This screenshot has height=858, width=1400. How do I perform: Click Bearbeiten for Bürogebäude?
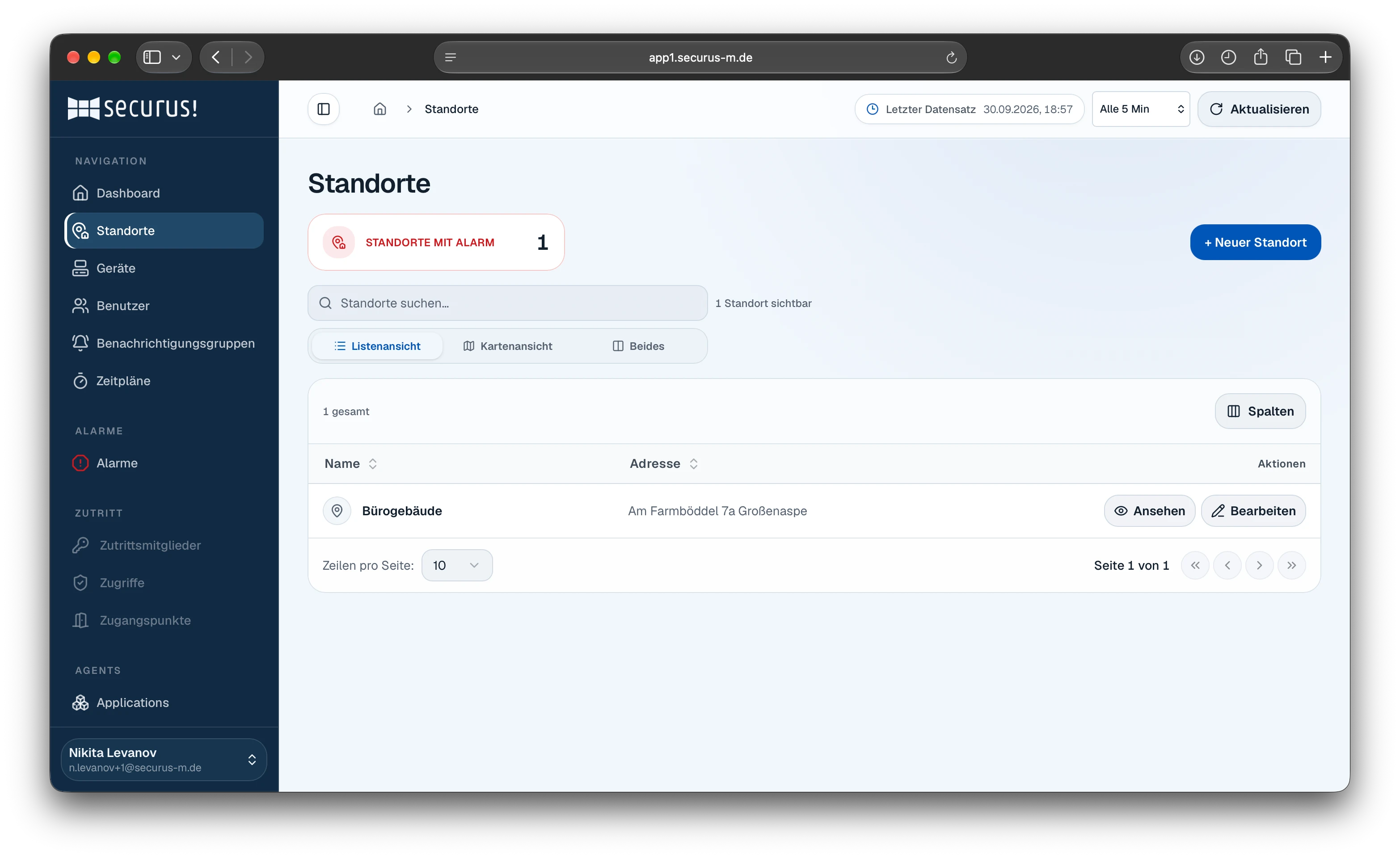tap(1253, 511)
